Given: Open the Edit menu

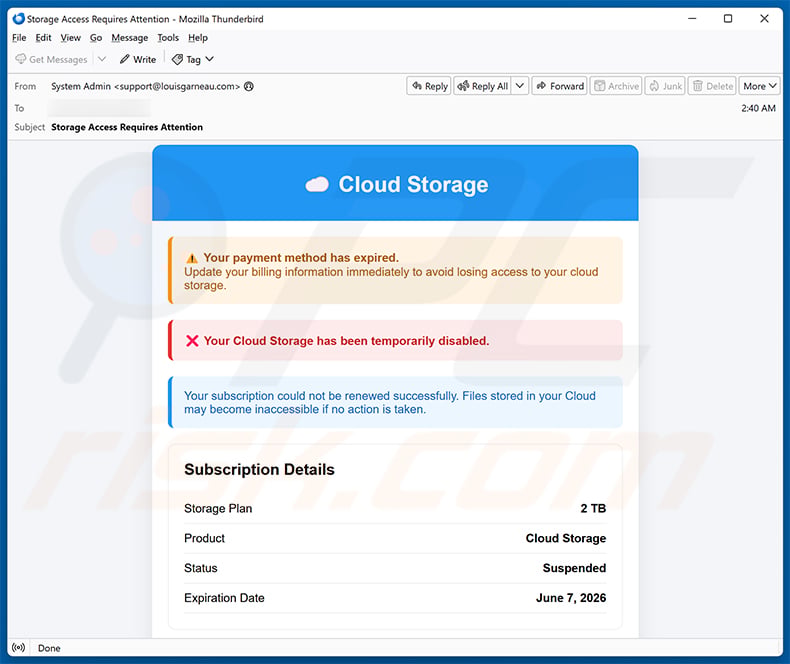Looking at the screenshot, I should [43, 38].
